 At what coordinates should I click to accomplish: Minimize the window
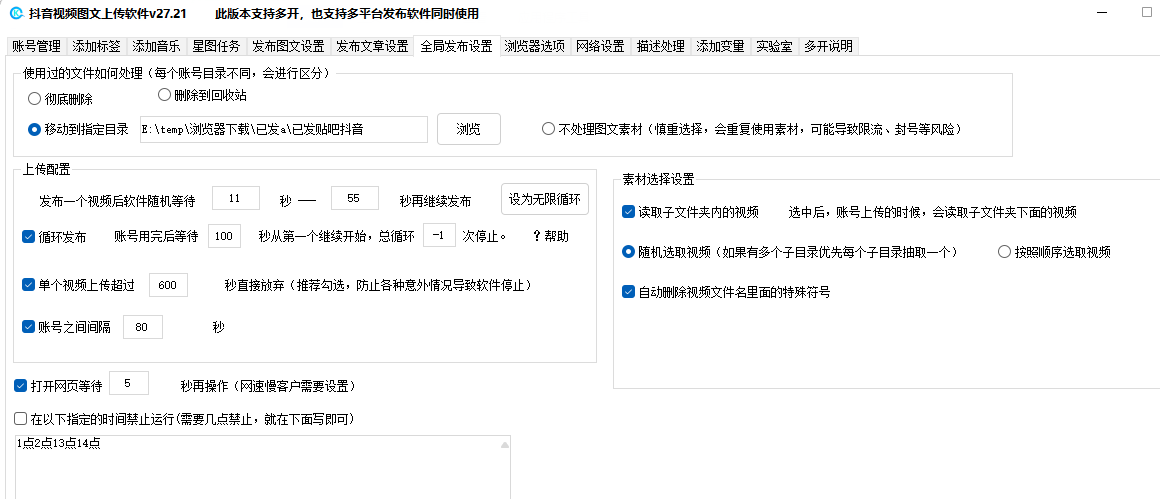point(1102,14)
